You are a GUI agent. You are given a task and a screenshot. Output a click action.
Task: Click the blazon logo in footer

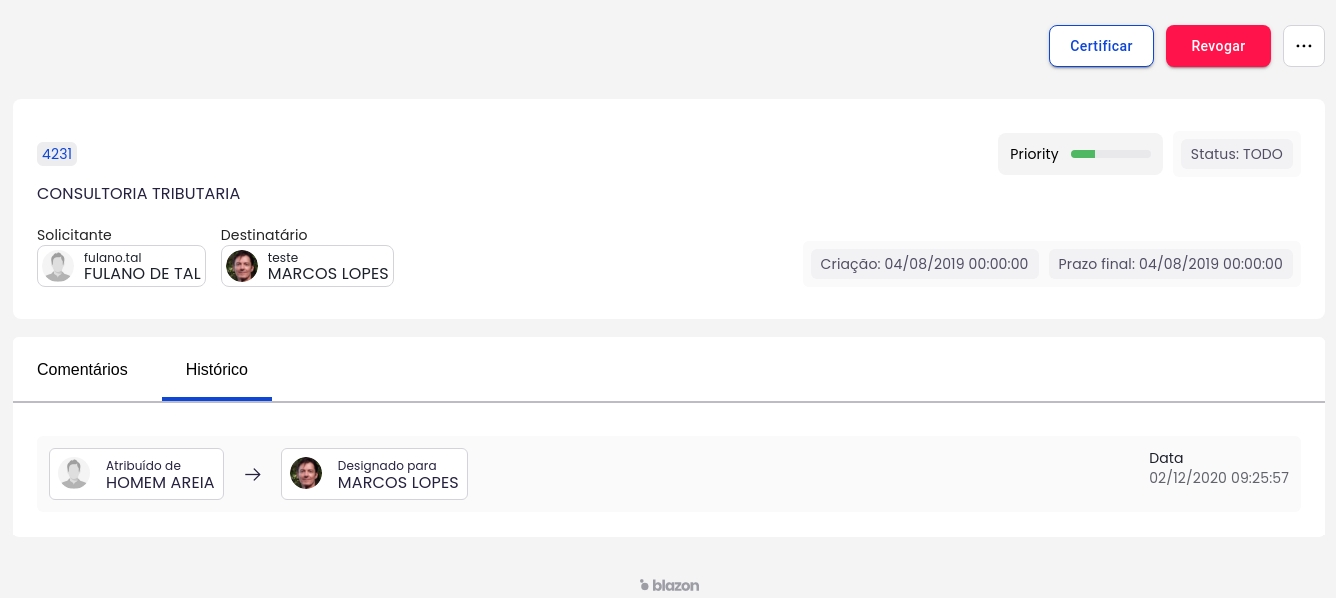[669, 585]
